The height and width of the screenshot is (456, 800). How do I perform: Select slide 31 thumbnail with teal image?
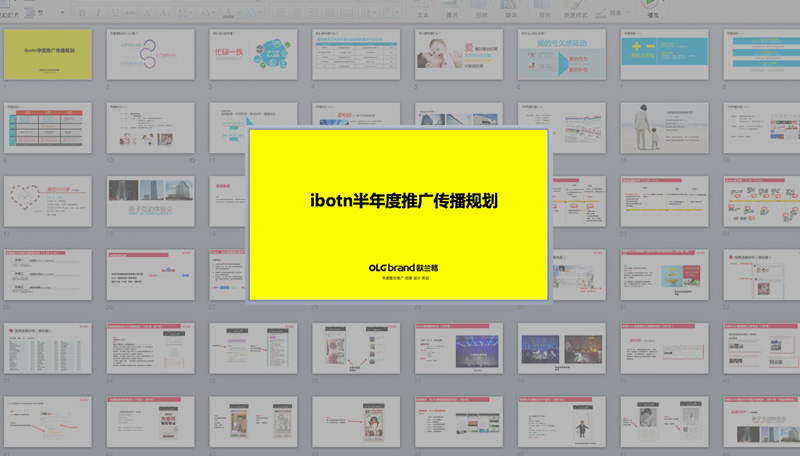coord(664,274)
